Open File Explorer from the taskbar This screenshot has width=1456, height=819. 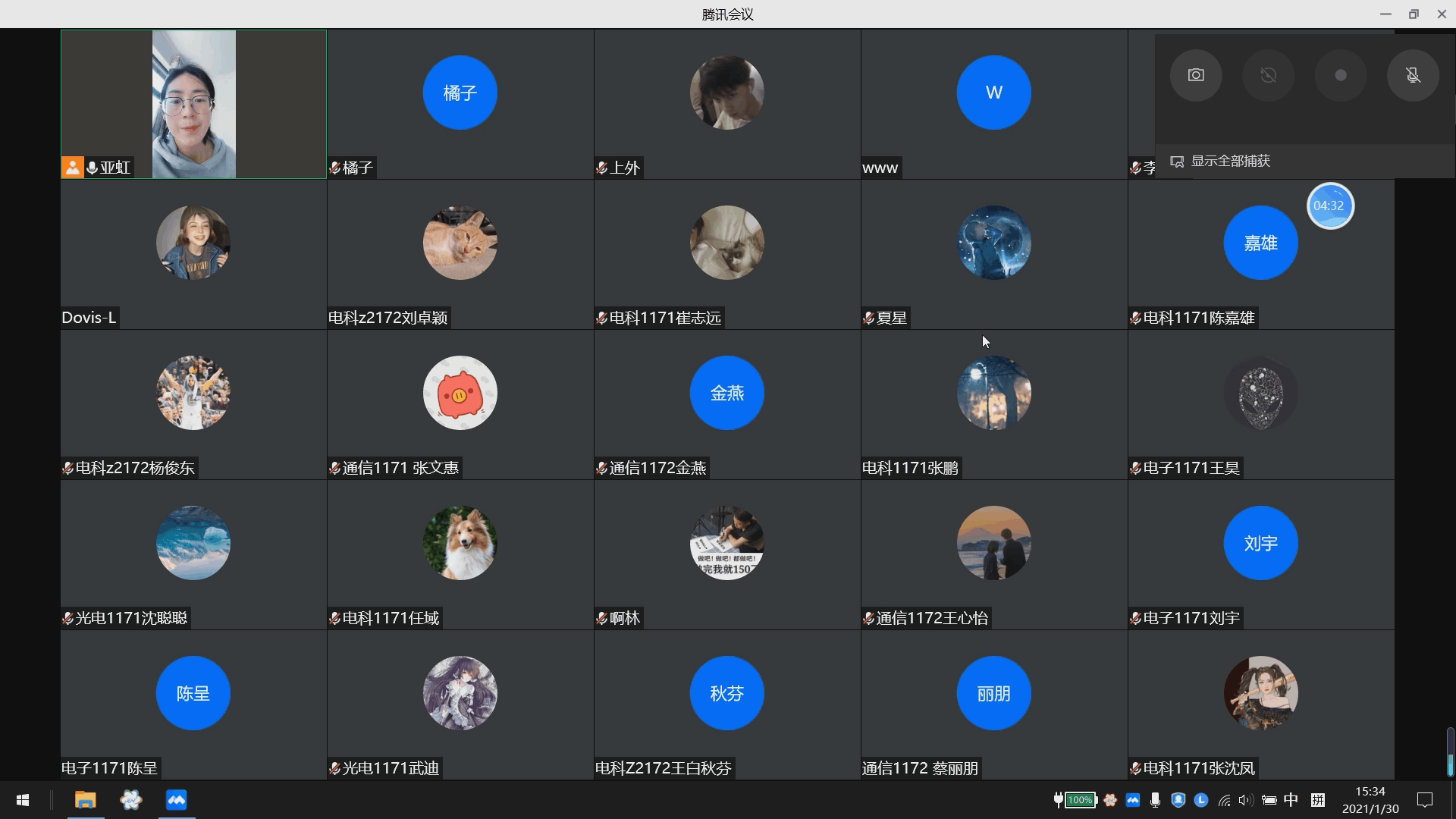[86, 800]
